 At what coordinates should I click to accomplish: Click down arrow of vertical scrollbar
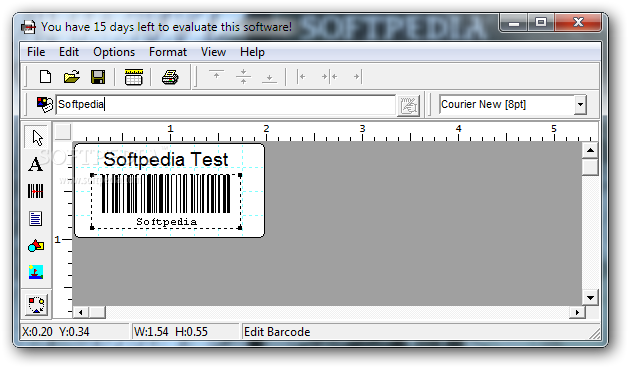590,297
